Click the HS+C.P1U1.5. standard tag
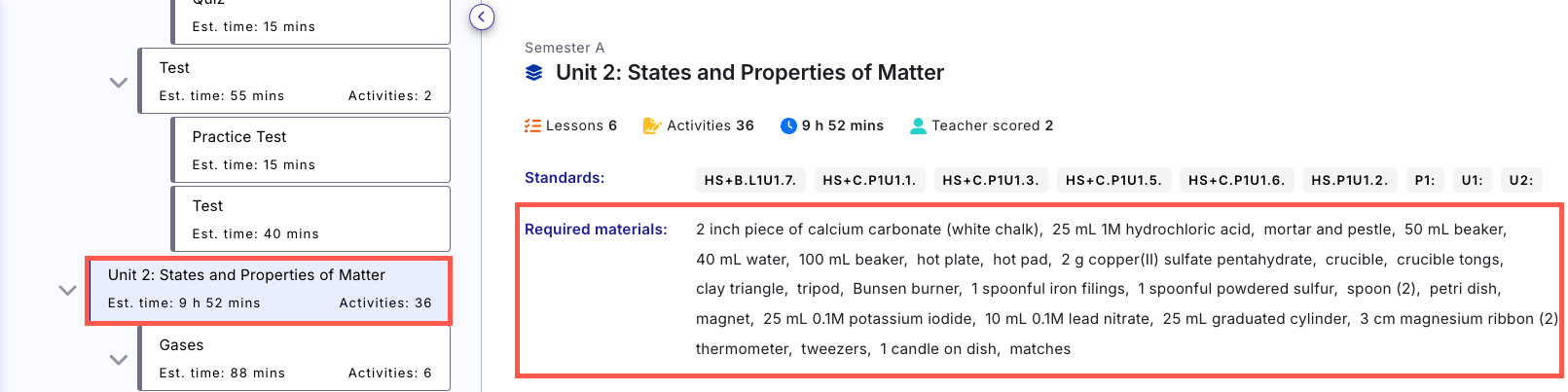The width and height of the screenshot is (1568, 392). pyautogui.click(x=1113, y=180)
